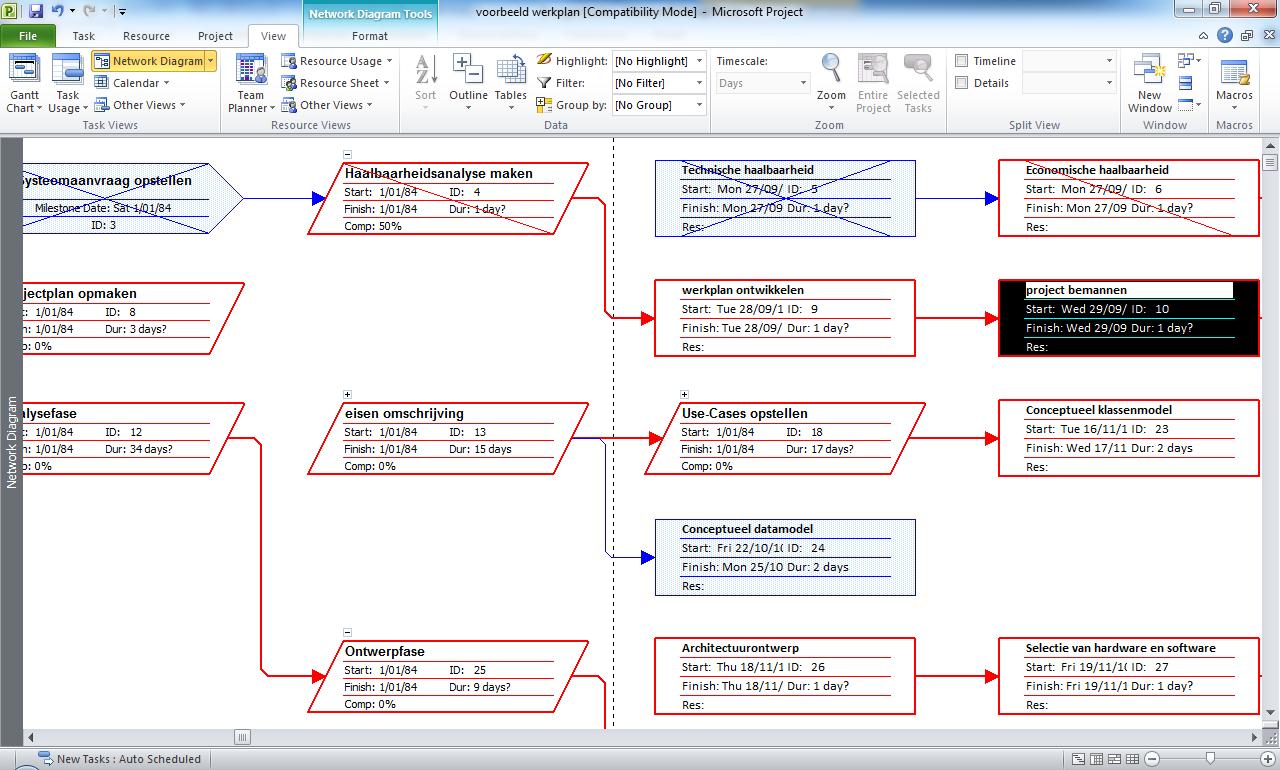The height and width of the screenshot is (770, 1280).
Task: Open the File tab
Action: point(28,36)
